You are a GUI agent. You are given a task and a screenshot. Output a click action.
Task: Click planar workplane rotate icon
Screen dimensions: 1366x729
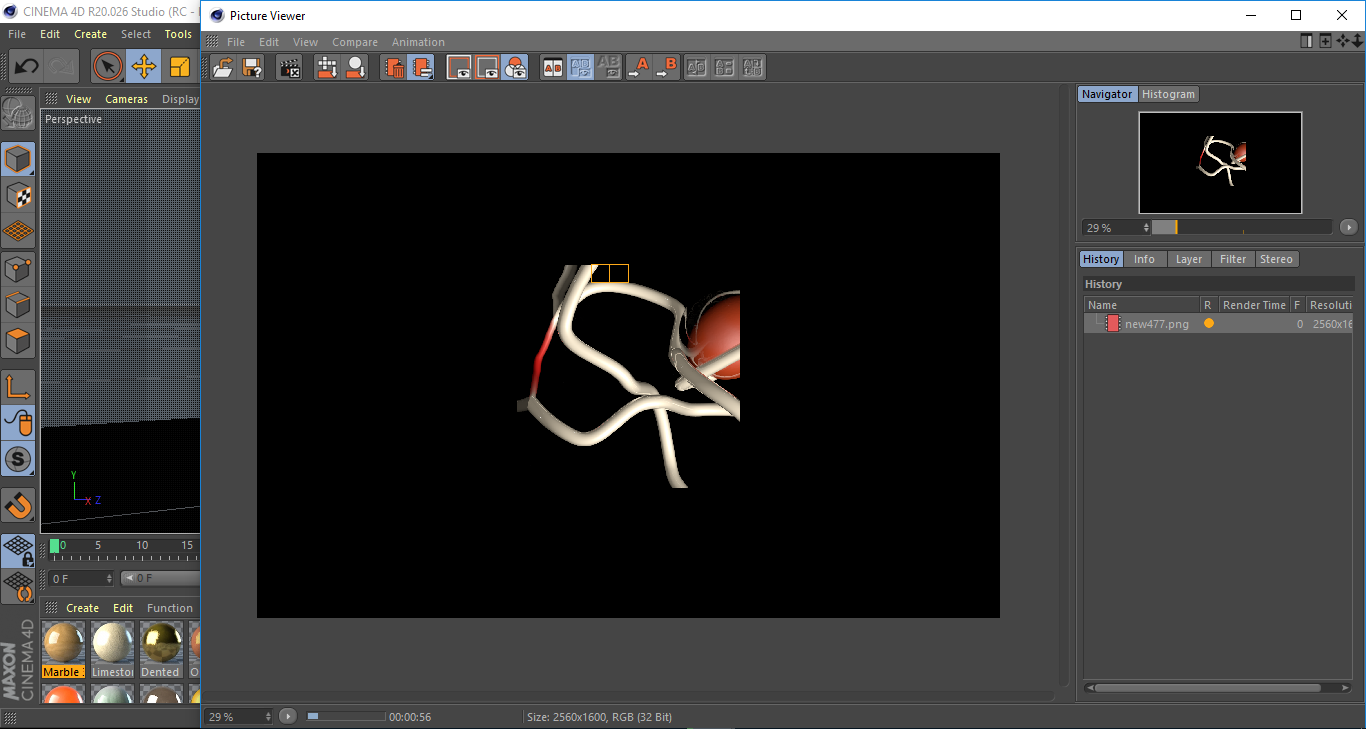[x=18, y=586]
